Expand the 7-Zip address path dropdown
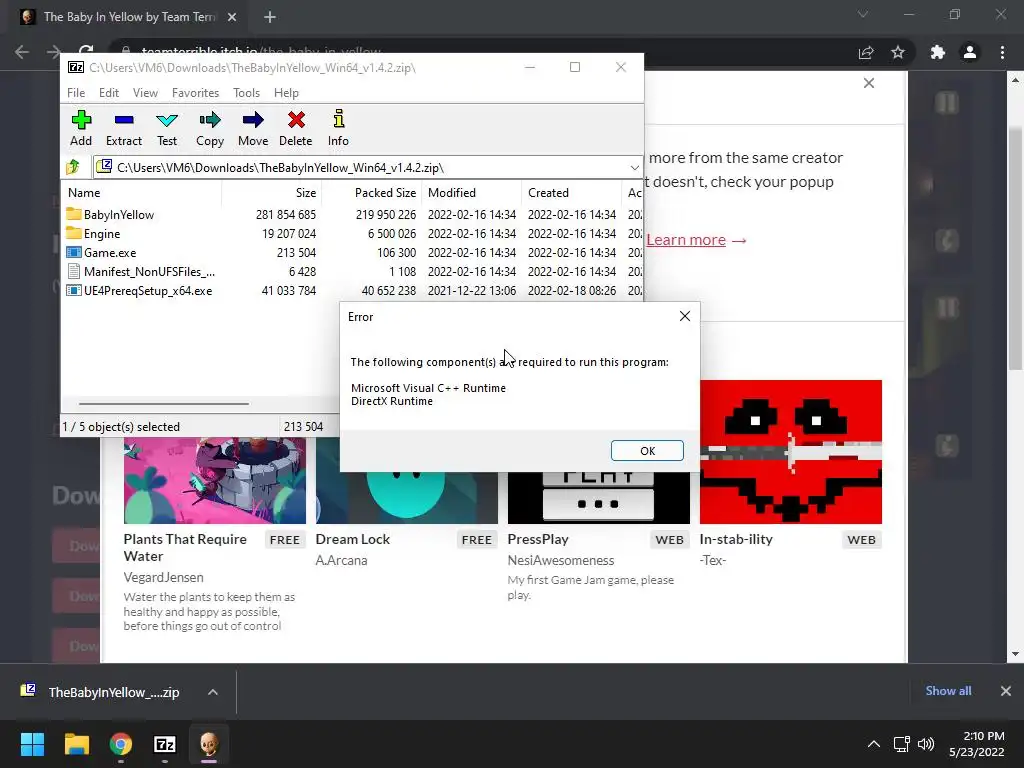The image size is (1024, 768). [634, 168]
